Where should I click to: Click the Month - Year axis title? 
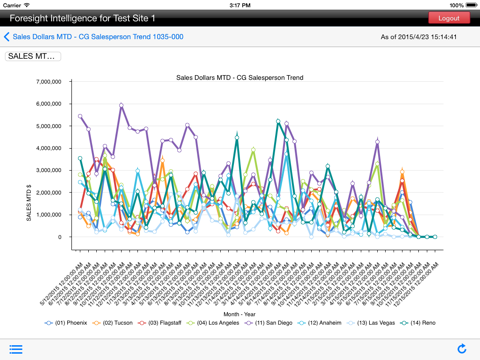pos(239,314)
